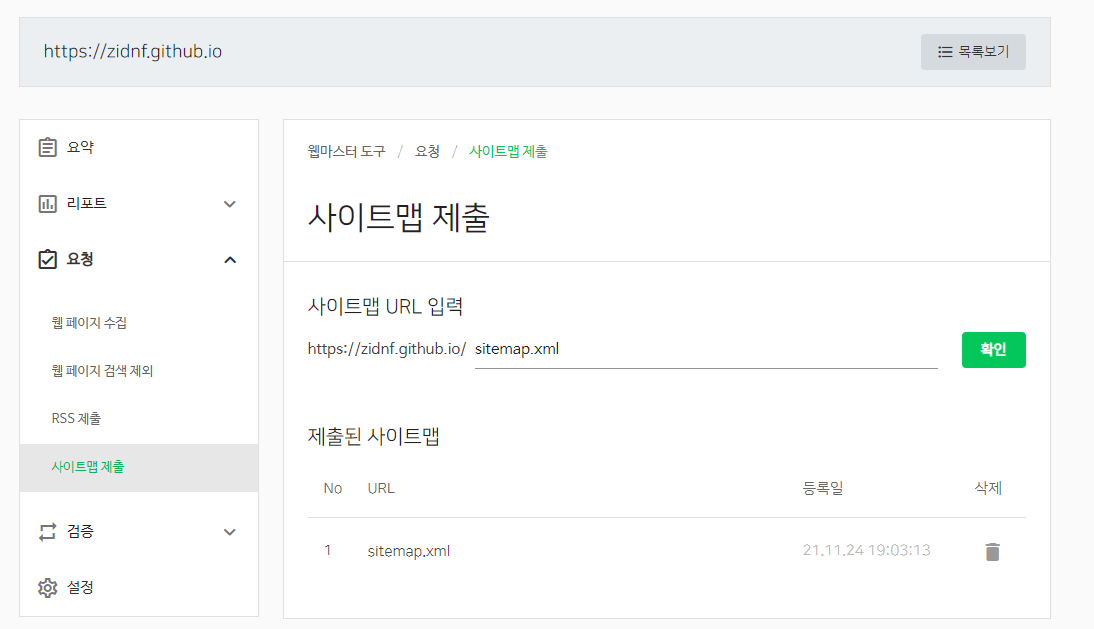Select the 검증 validation arrows icon
Image resolution: width=1094 pixels, height=629 pixels.
tap(47, 531)
